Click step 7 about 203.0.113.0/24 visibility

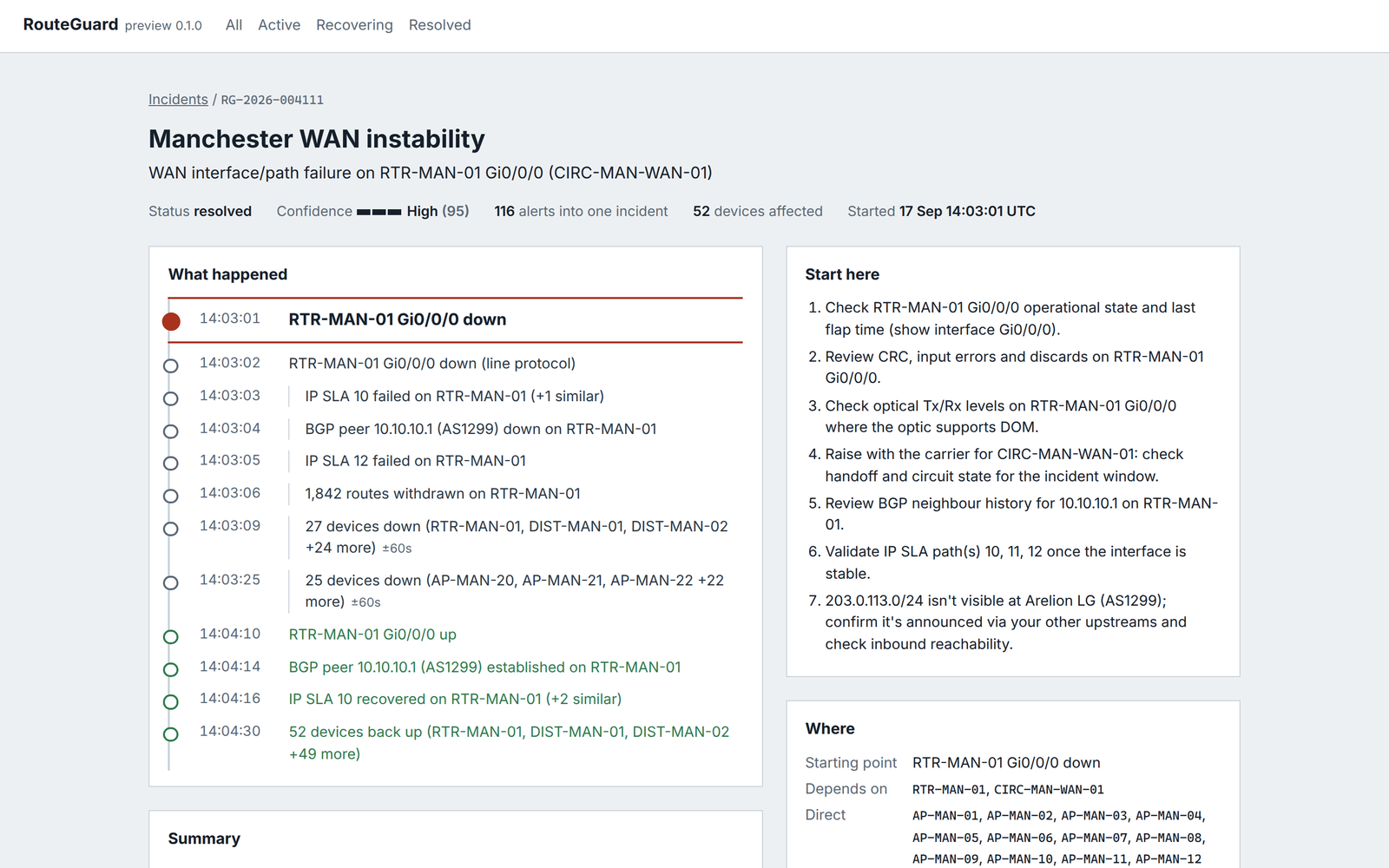[x=1005, y=622]
